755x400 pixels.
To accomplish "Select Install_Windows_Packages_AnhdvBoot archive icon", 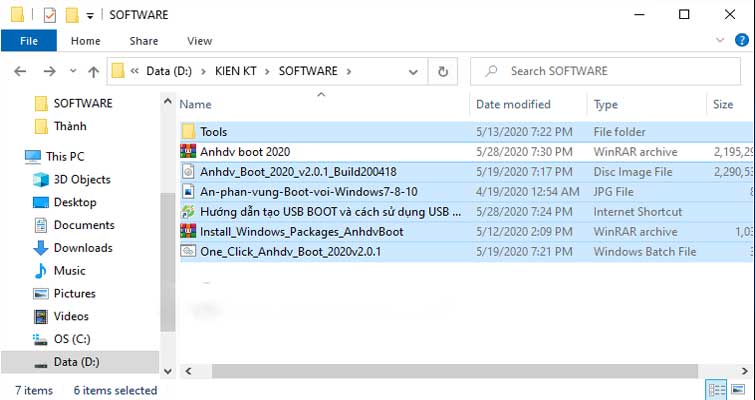I will pos(188,232).
